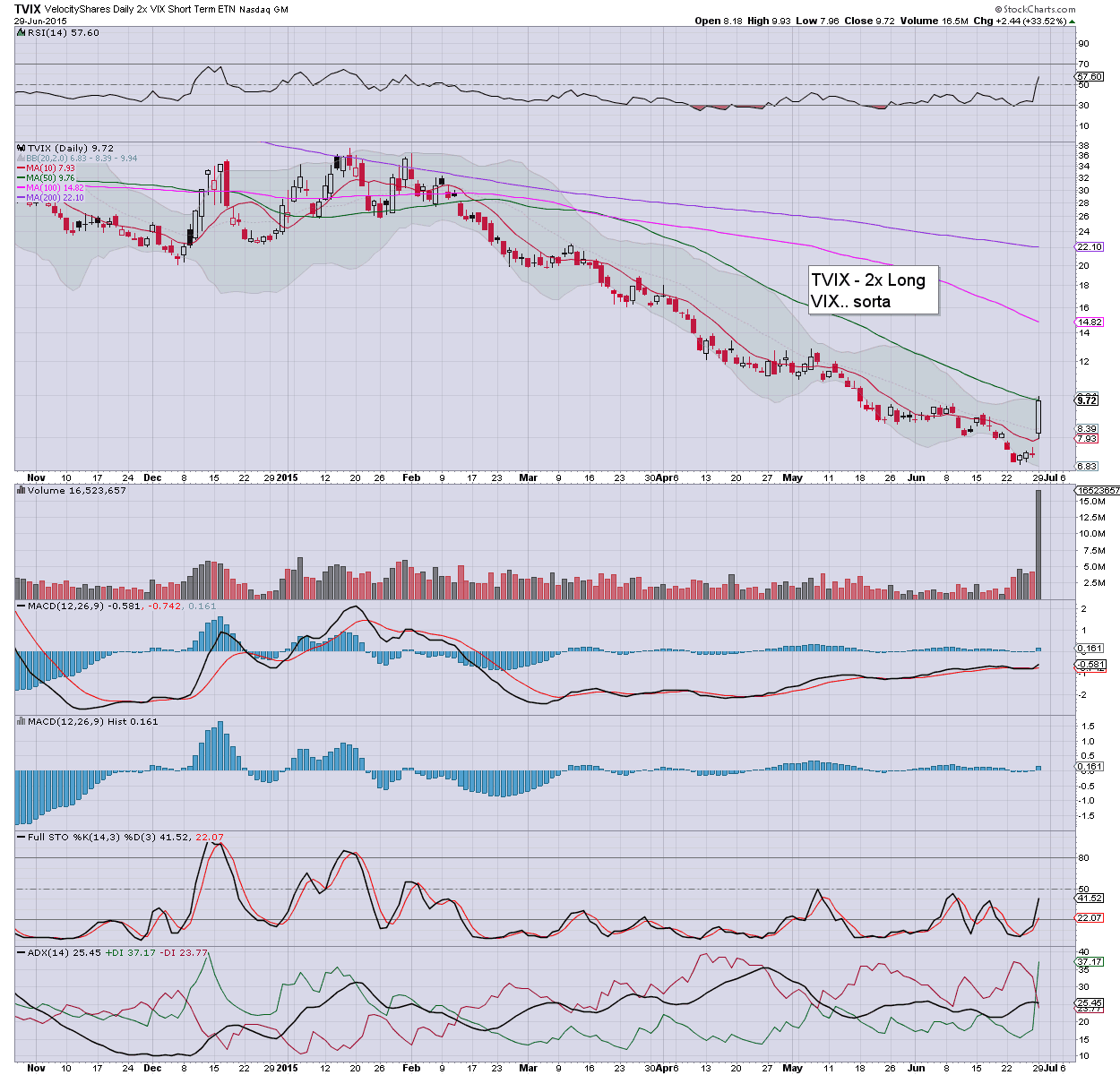The width and height of the screenshot is (1120, 1075).
Task: Click the Chg +2.44 (+33.52%) value
Action: (1024, 21)
